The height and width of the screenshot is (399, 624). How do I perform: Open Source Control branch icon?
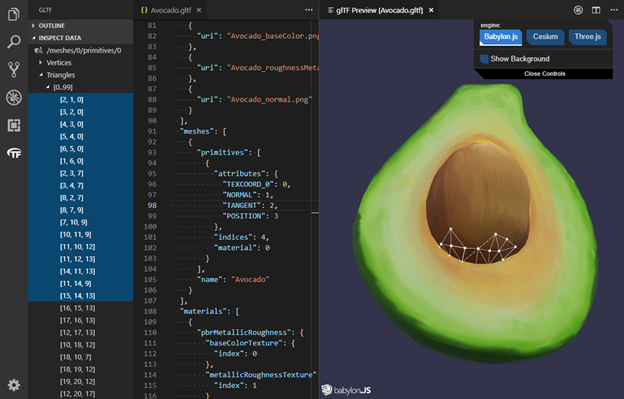pos(14,70)
